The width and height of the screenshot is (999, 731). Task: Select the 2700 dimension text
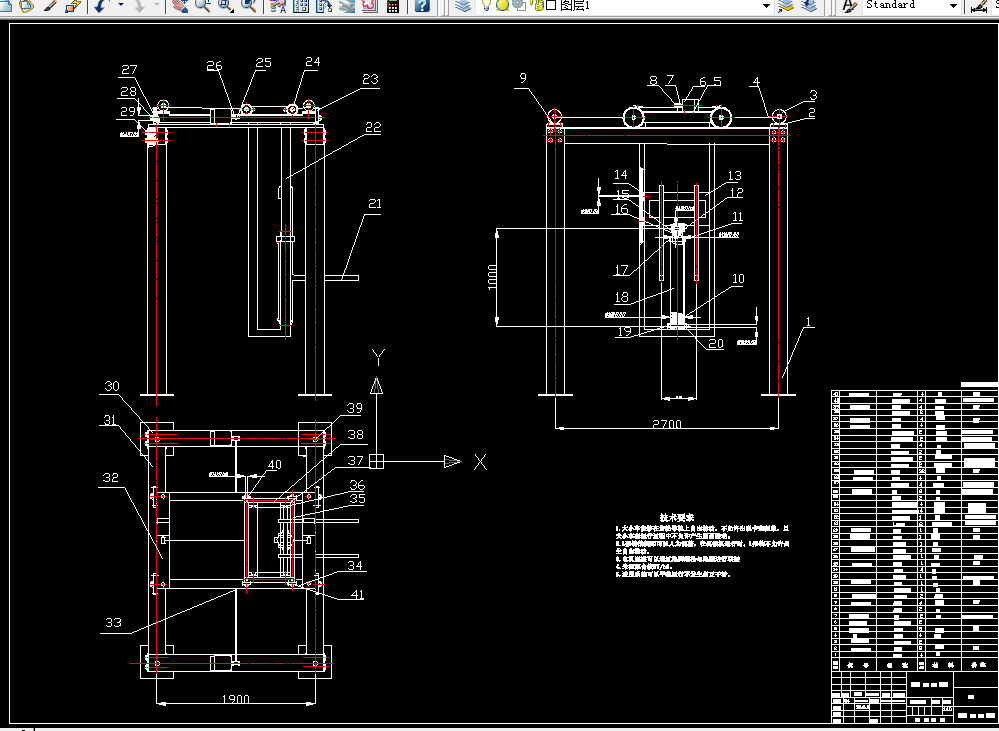click(x=667, y=424)
